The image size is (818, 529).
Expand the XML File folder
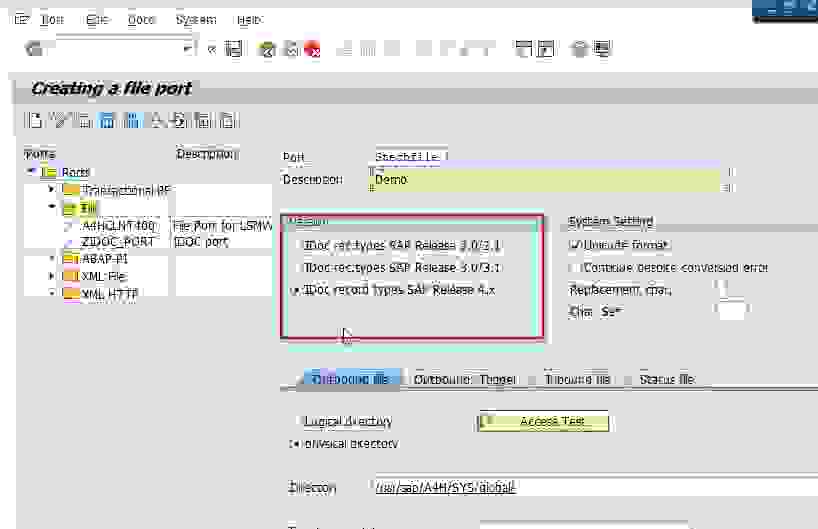[51, 275]
